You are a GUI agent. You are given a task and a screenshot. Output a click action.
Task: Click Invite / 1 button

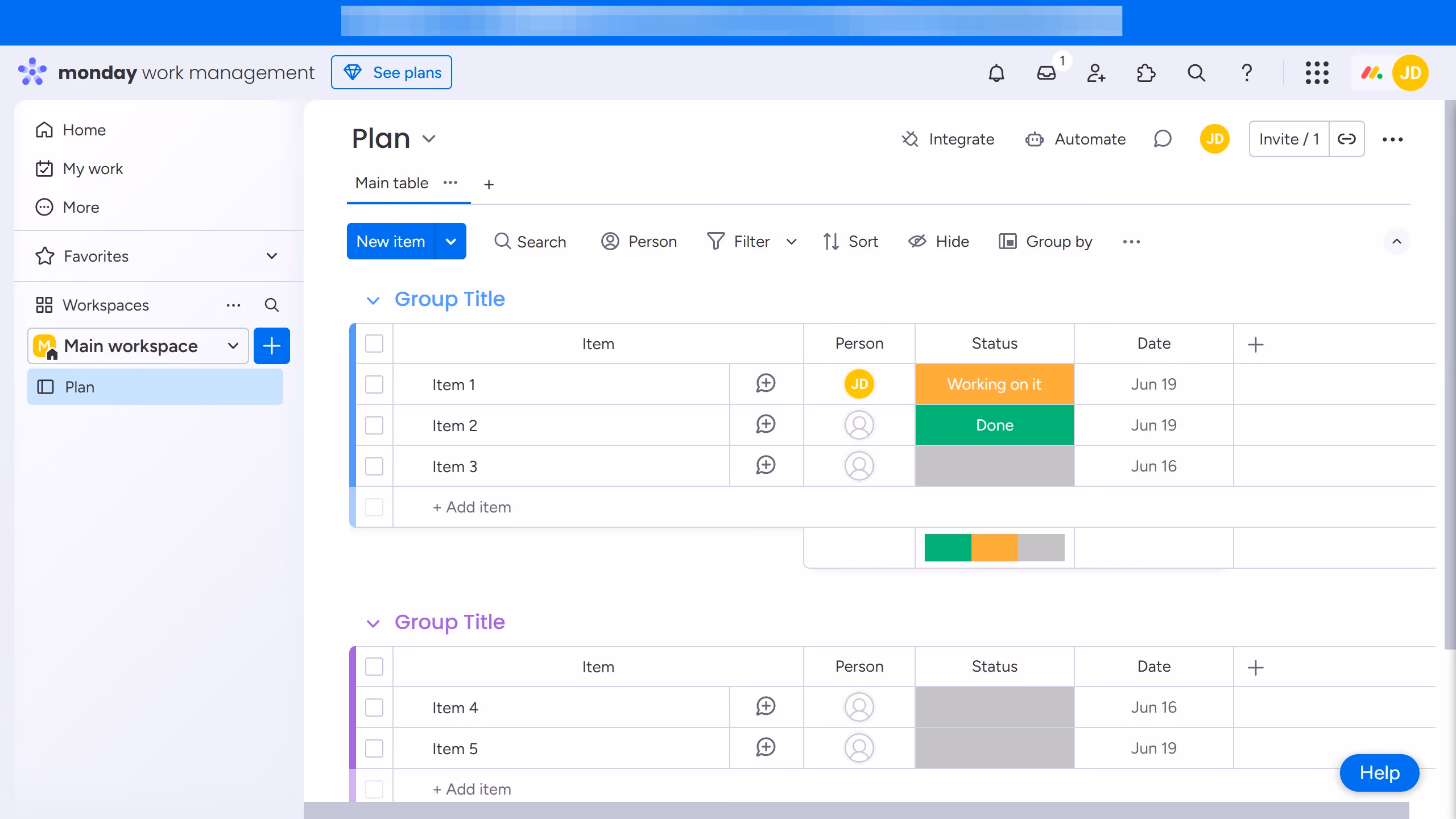pos(1289,139)
